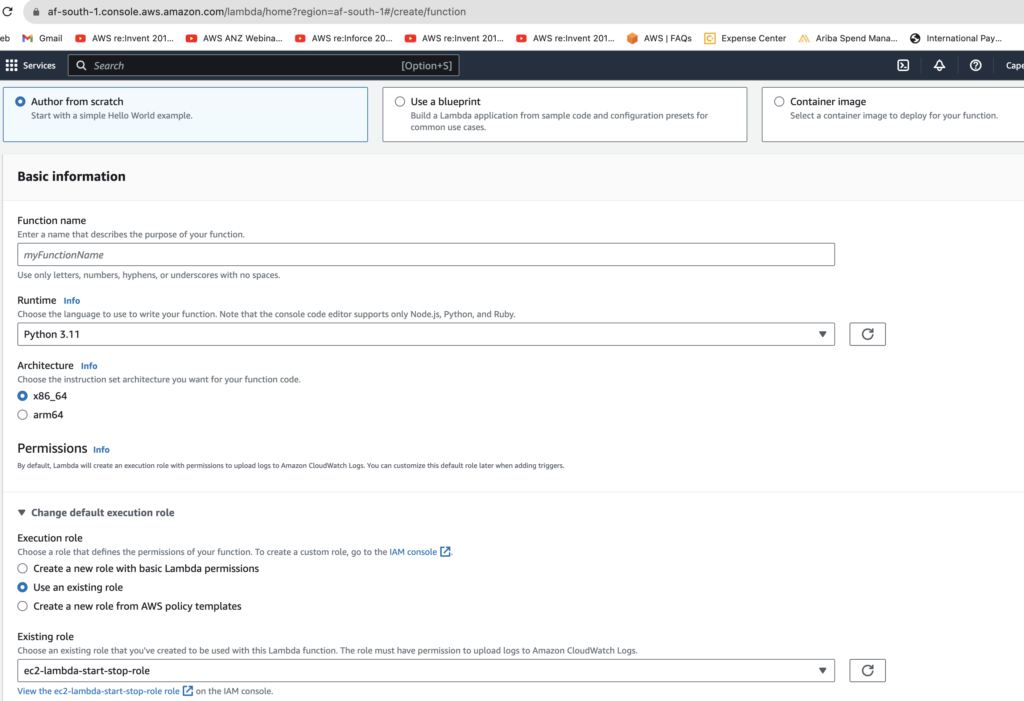Click the Function name text field
Viewport: 1024px width, 701px height.
point(425,255)
